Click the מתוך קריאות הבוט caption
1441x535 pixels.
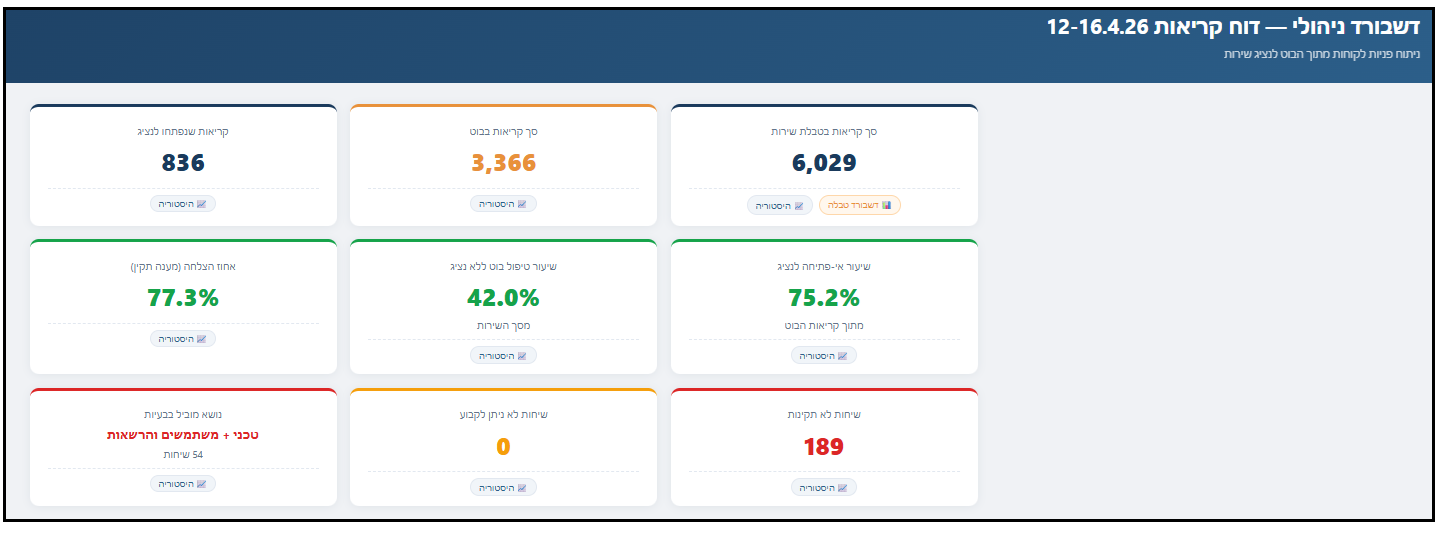[824, 326]
